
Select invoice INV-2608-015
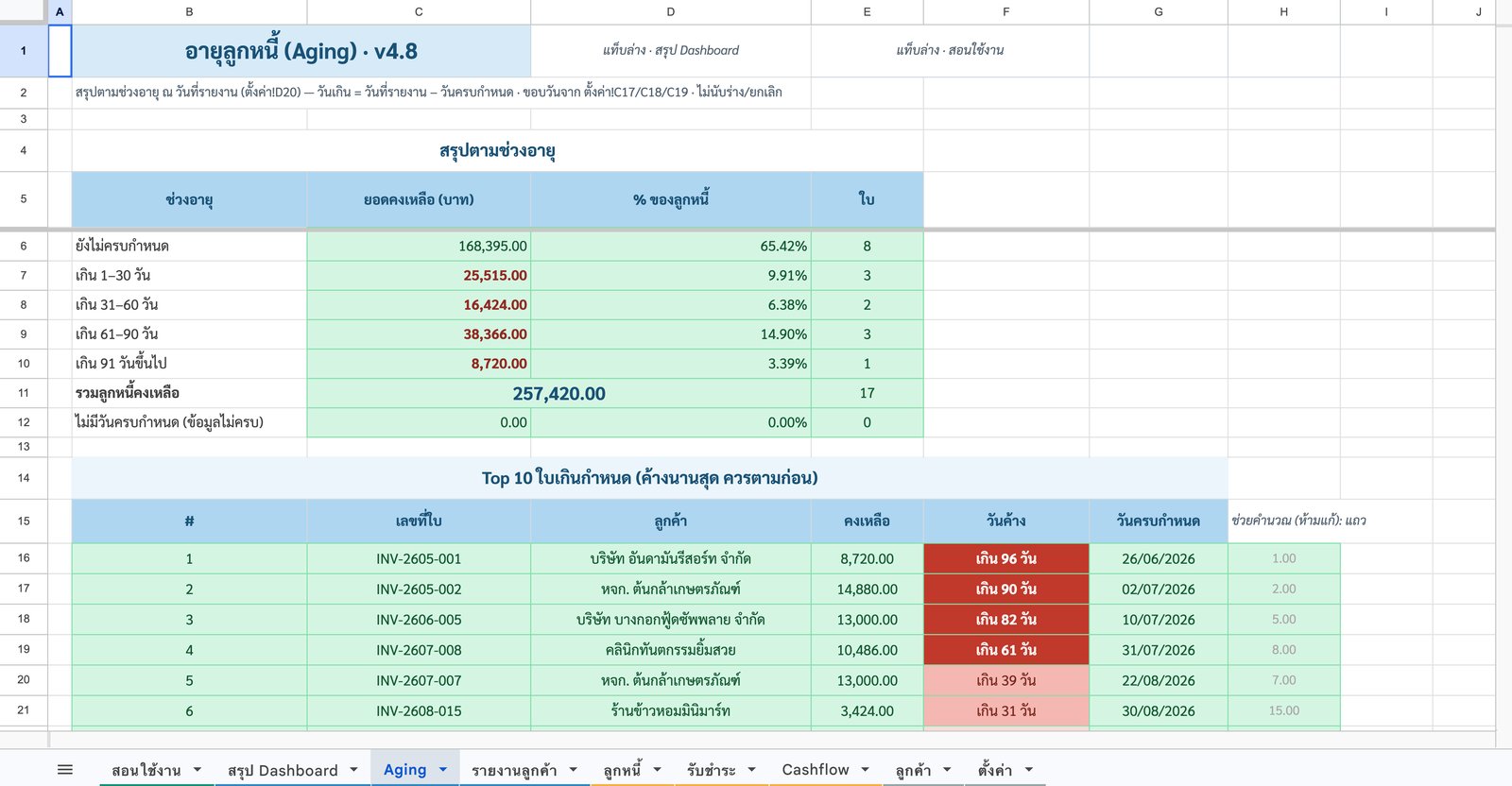pyautogui.click(x=419, y=710)
